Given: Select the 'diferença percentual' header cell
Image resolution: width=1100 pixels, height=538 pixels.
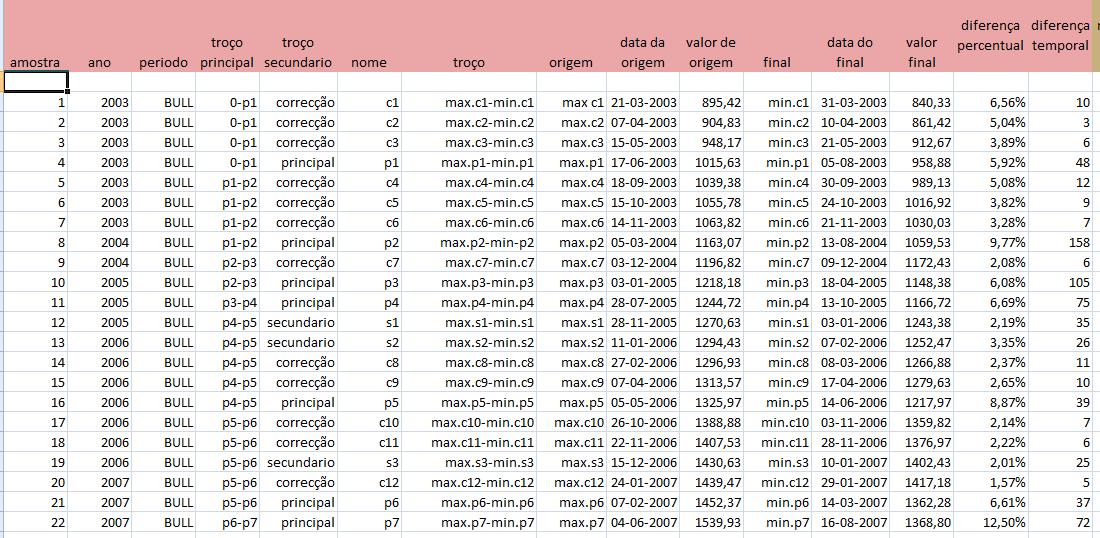Looking at the screenshot, I should pyautogui.click(x=991, y=36).
